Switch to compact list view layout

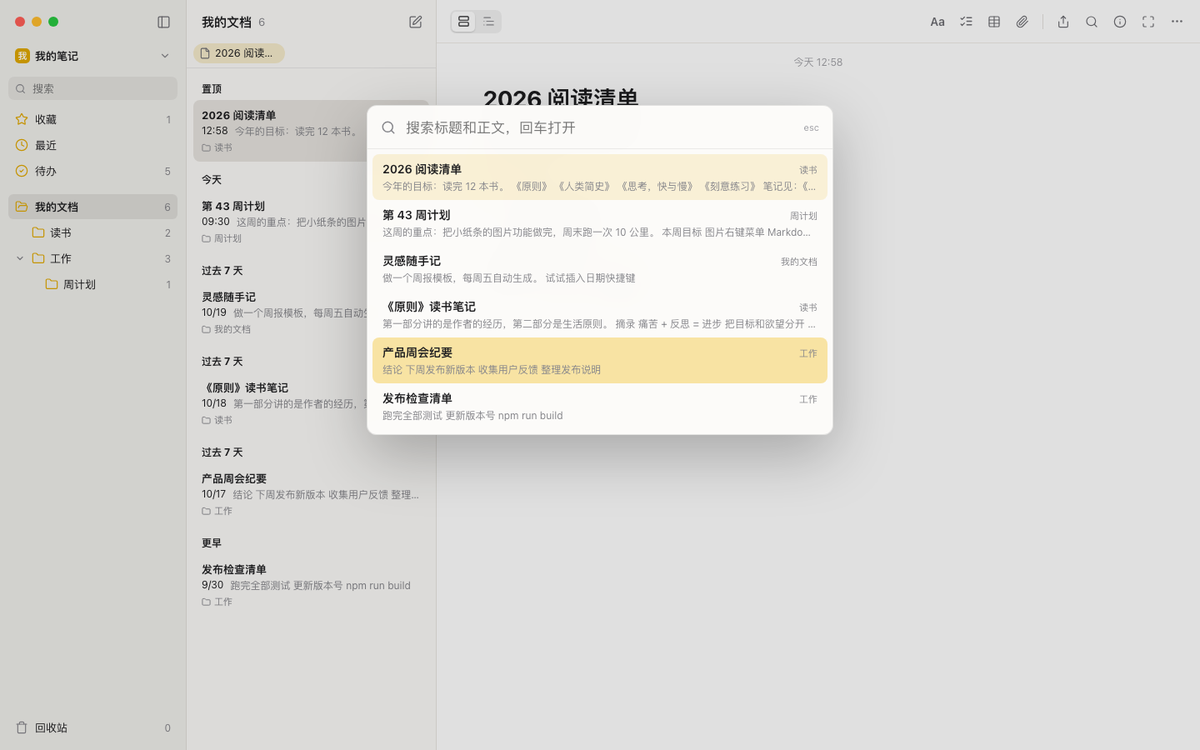pyautogui.click(x=488, y=22)
